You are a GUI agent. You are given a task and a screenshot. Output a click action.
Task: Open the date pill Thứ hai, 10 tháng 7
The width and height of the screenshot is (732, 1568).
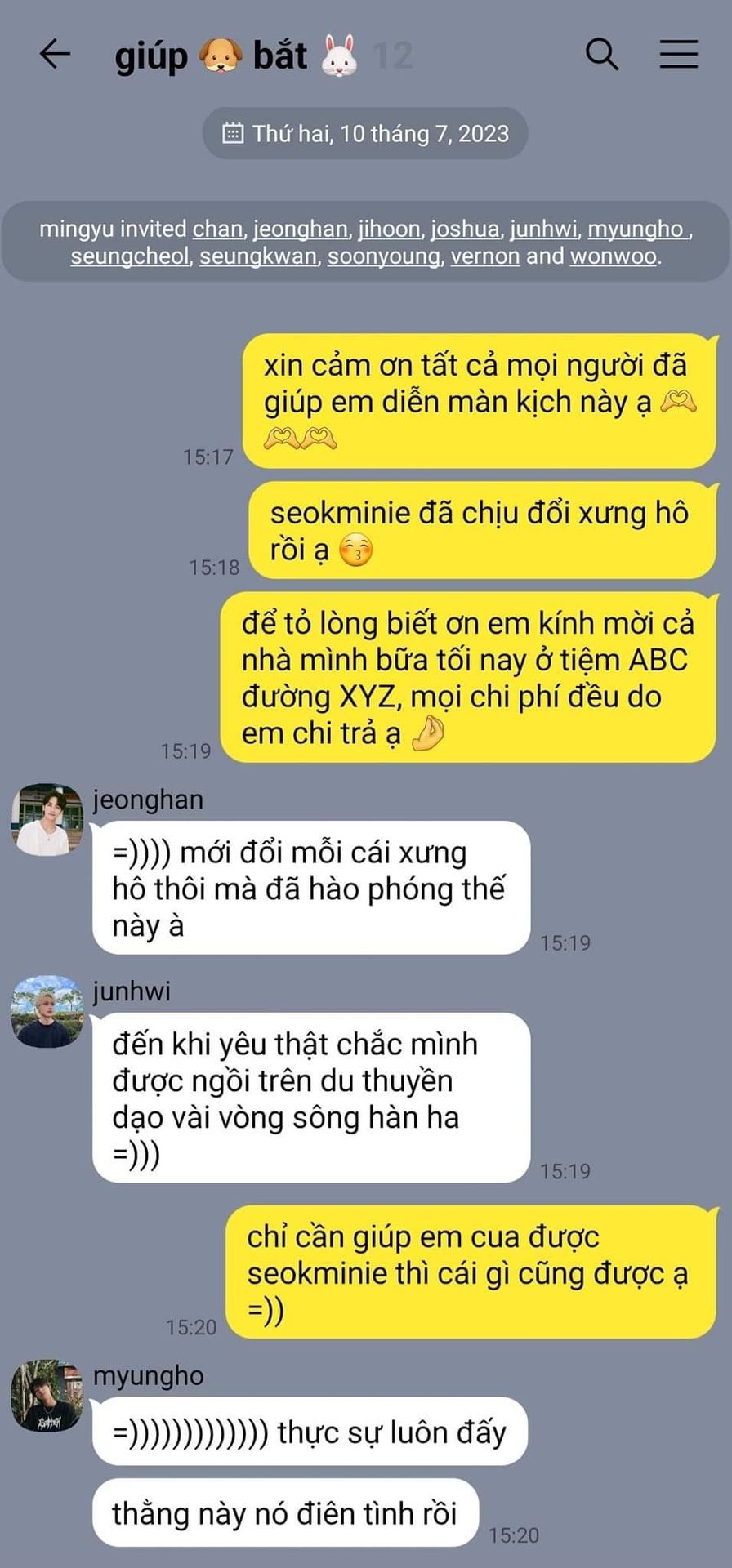[365, 133]
